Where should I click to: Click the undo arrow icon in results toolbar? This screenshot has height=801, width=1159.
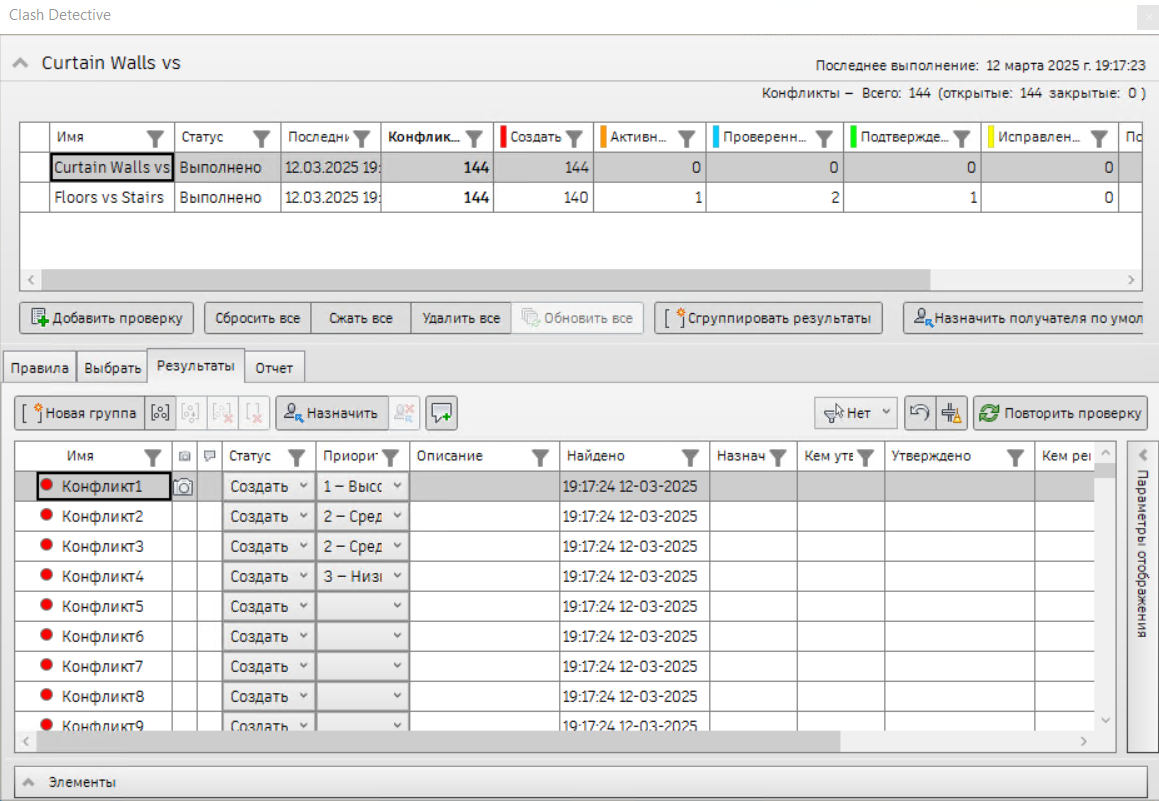point(920,412)
